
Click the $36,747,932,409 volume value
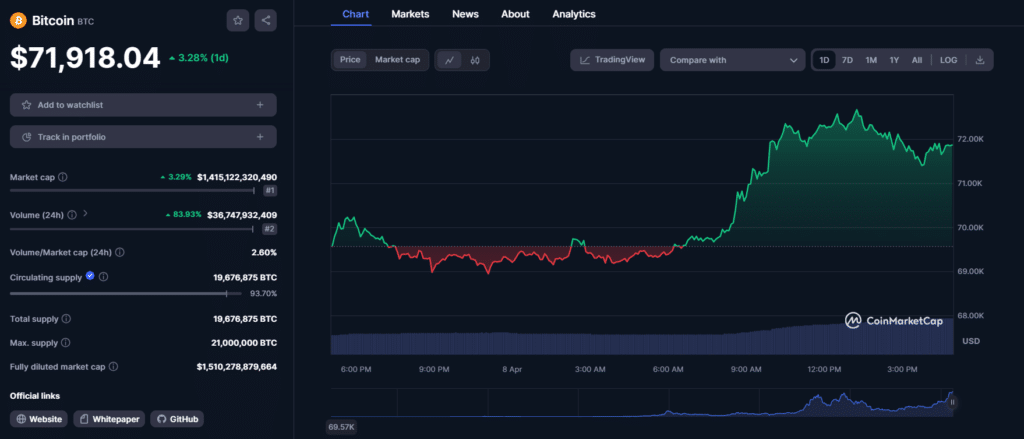point(242,214)
